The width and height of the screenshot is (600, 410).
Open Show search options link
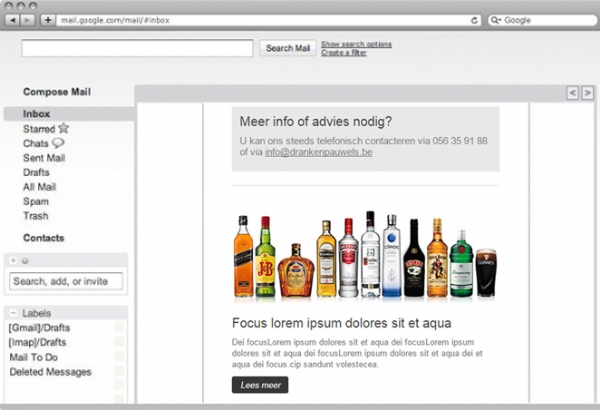tap(356, 44)
